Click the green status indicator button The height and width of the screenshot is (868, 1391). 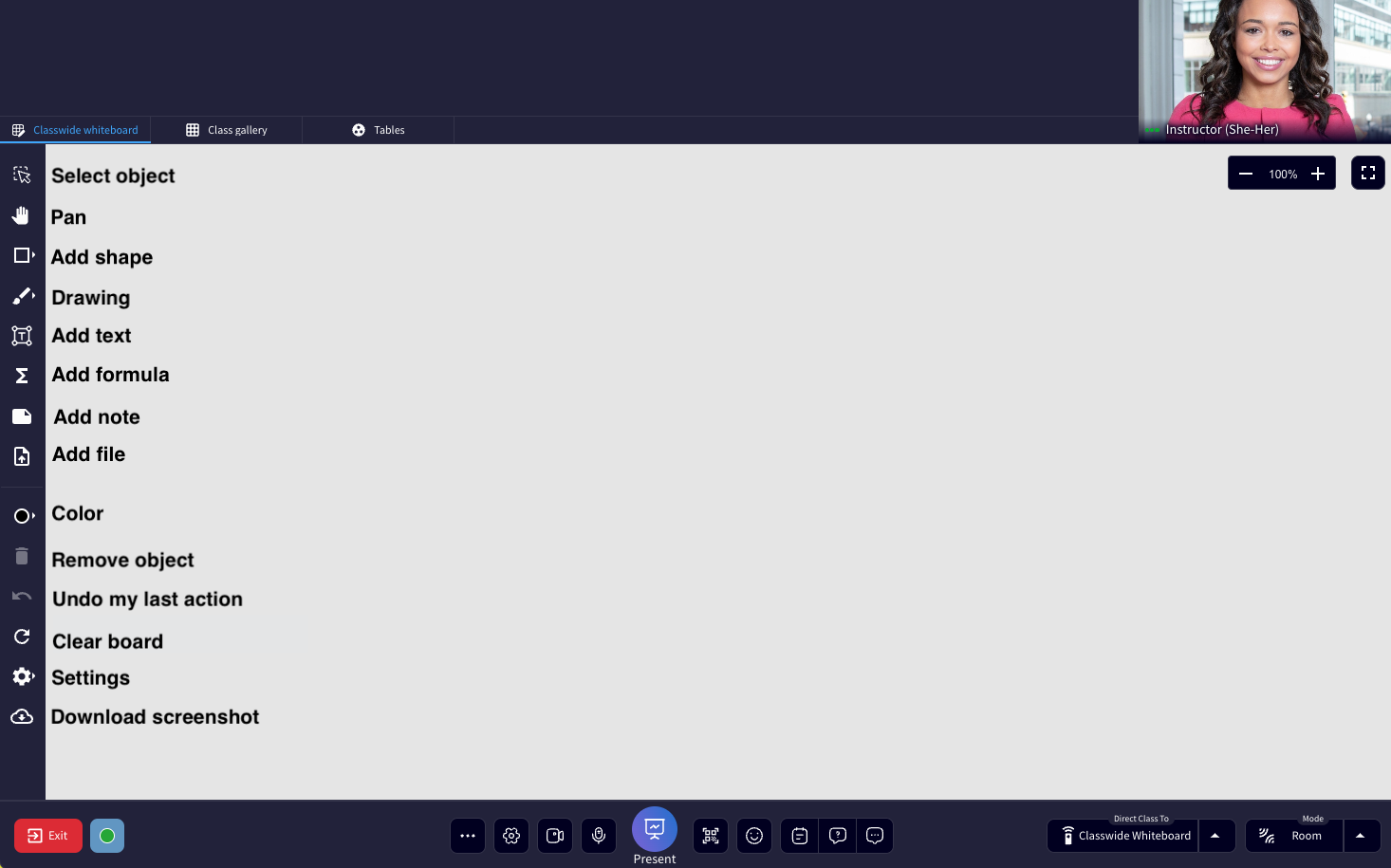coord(107,836)
